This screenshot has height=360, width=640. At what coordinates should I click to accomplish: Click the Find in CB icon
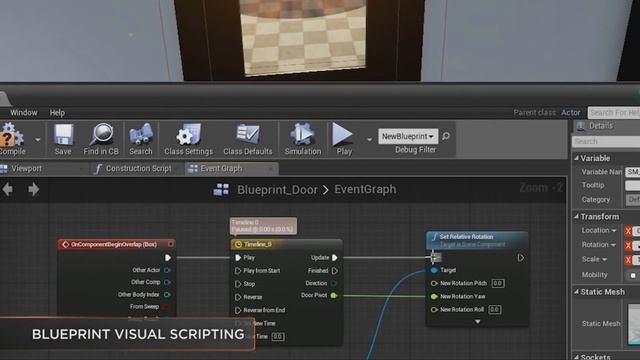pyautogui.click(x=101, y=139)
